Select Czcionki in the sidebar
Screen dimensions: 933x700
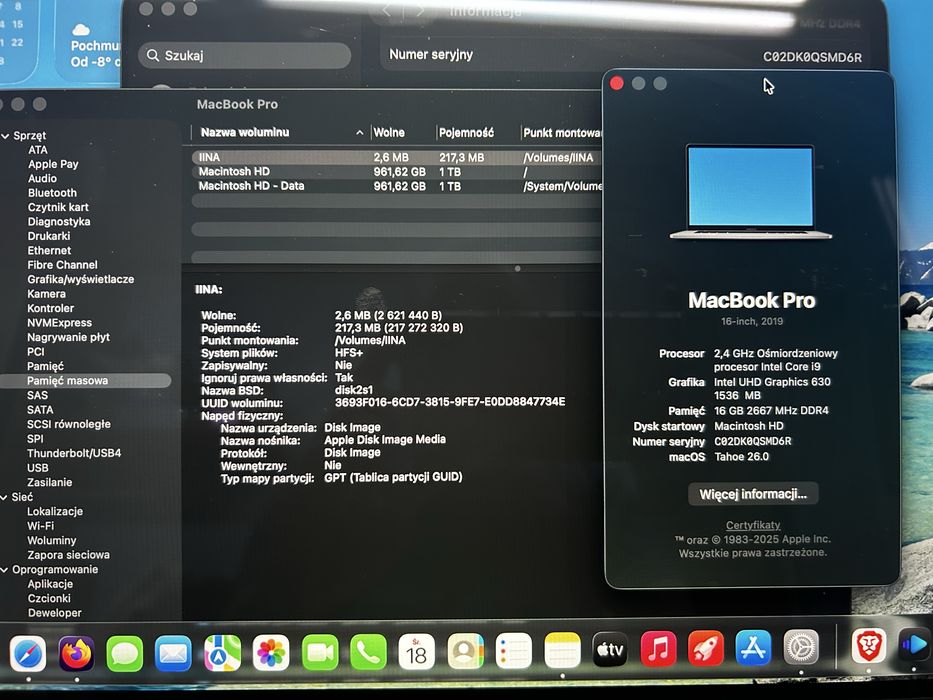(x=49, y=598)
